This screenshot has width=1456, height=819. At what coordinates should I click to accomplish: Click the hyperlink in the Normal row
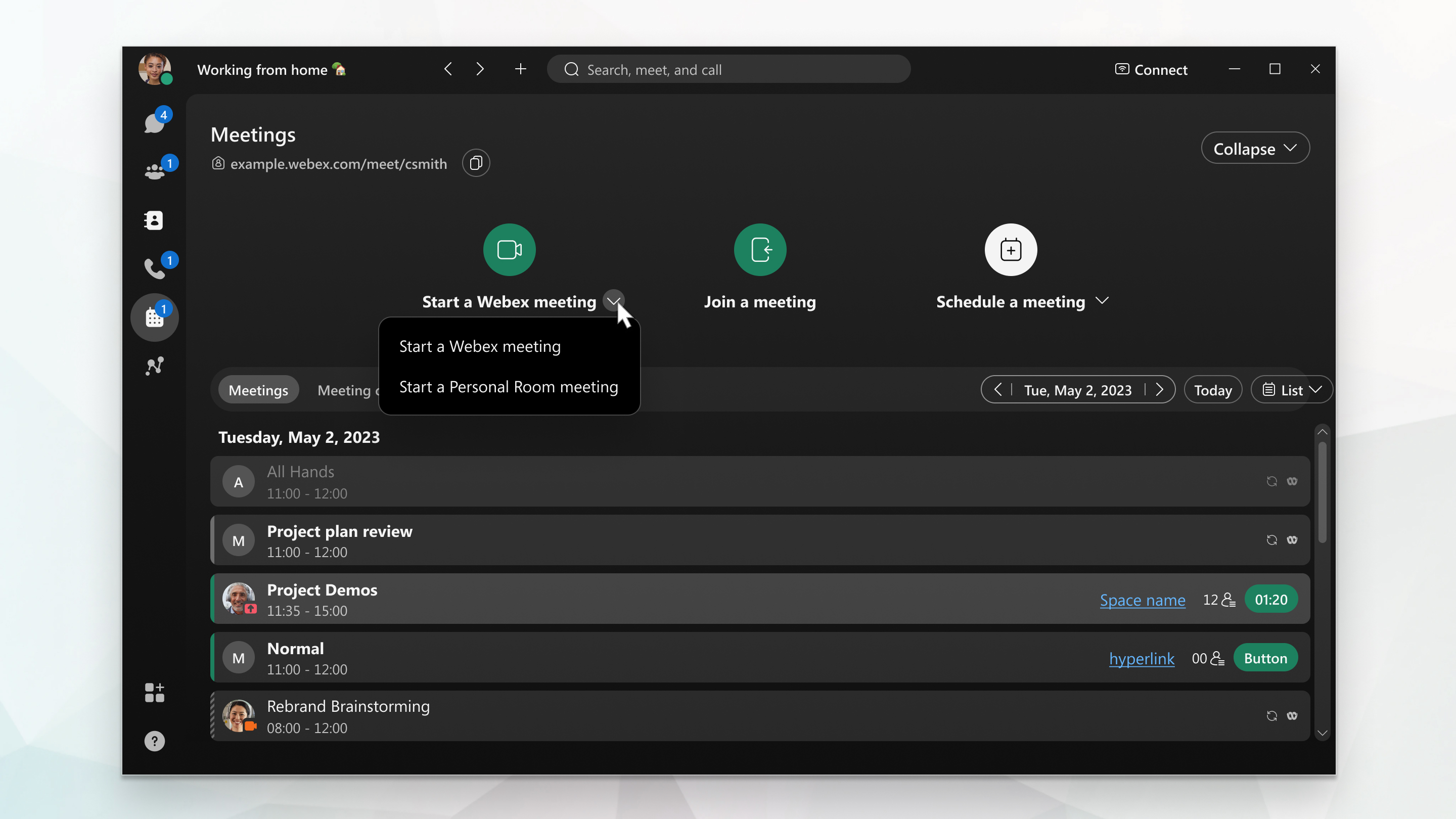1141,658
